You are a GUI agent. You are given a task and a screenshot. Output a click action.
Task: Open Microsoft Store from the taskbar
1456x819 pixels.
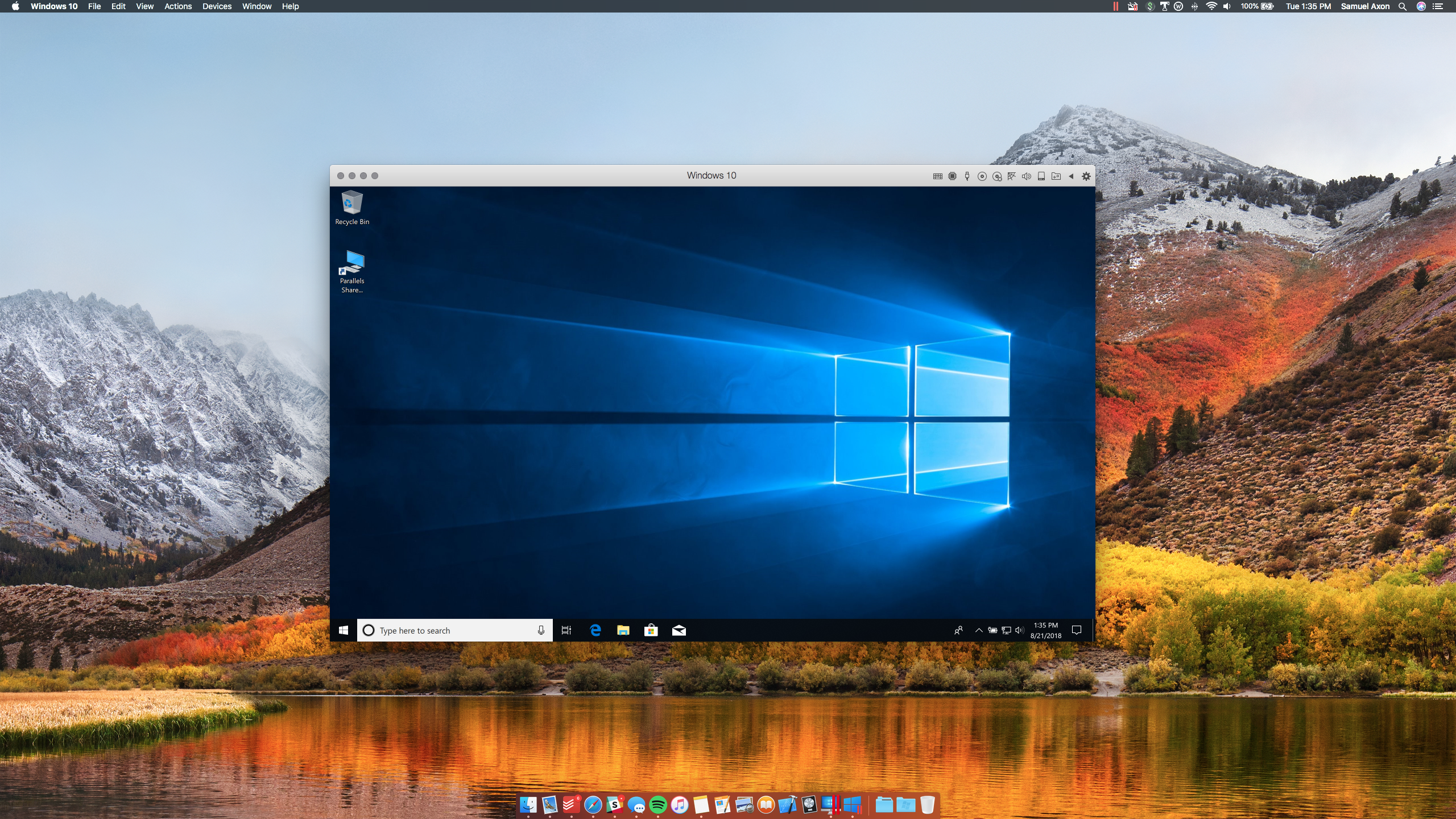(x=651, y=630)
